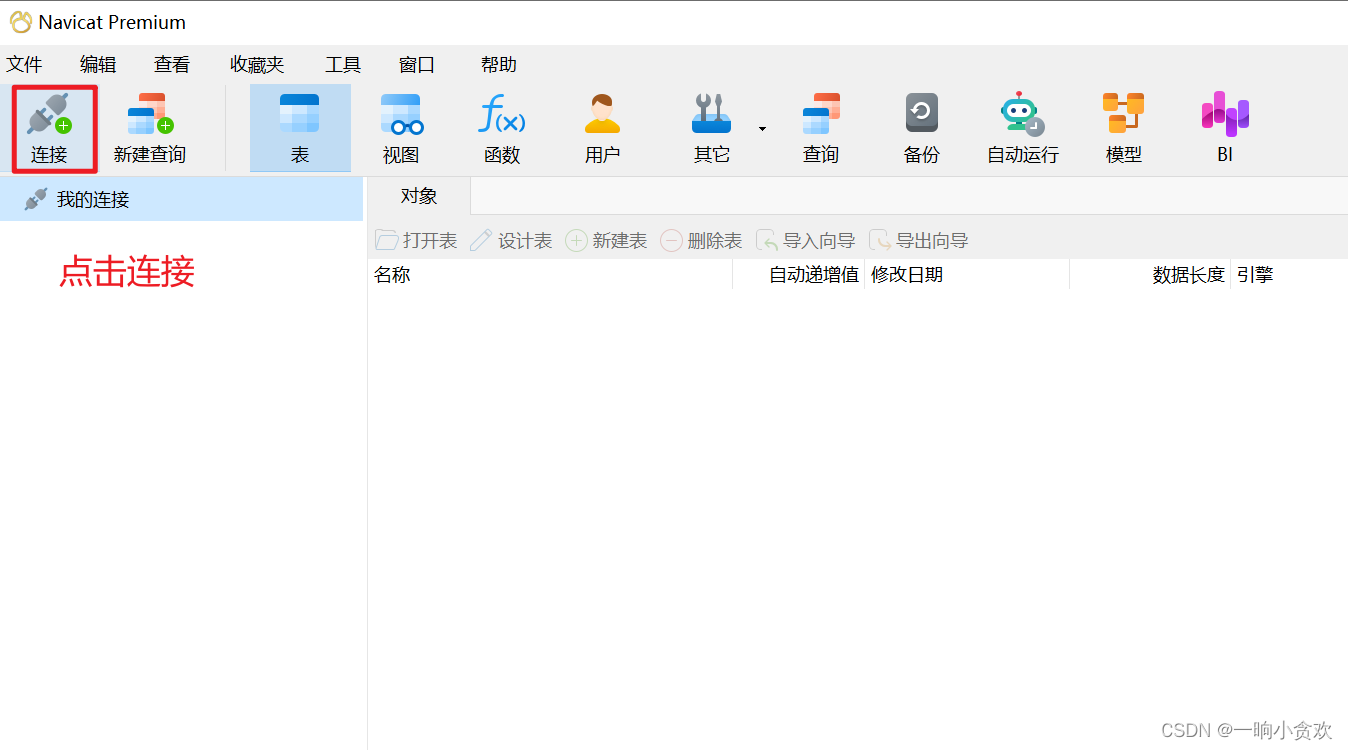Switch to the 对象 tab
The width and height of the screenshot is (1348, 750).
[419, 196]
